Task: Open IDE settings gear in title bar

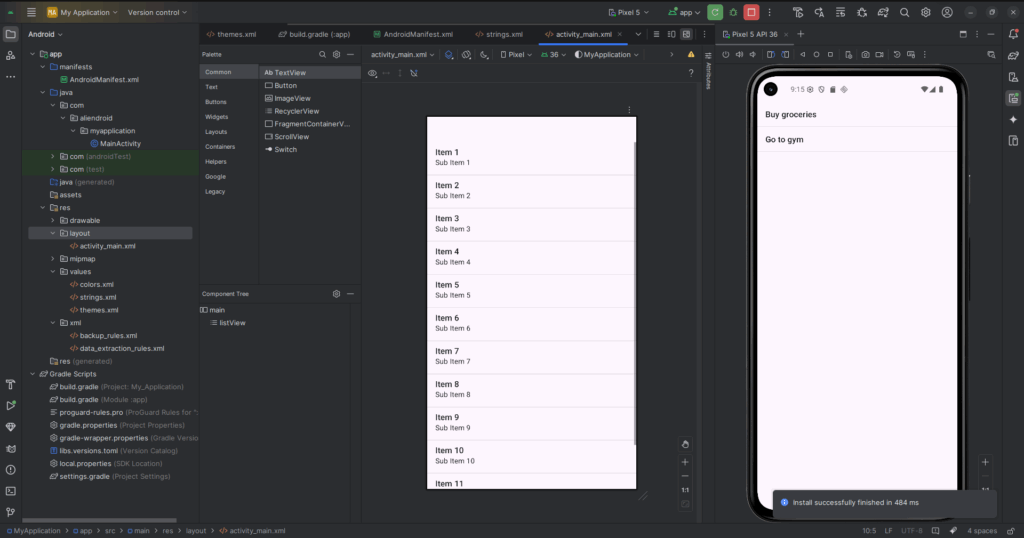Action: [x=925, y=12]
